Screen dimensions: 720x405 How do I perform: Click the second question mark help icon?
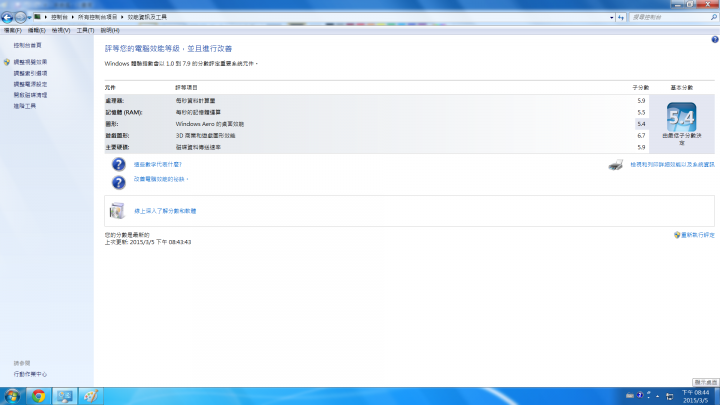118,183
